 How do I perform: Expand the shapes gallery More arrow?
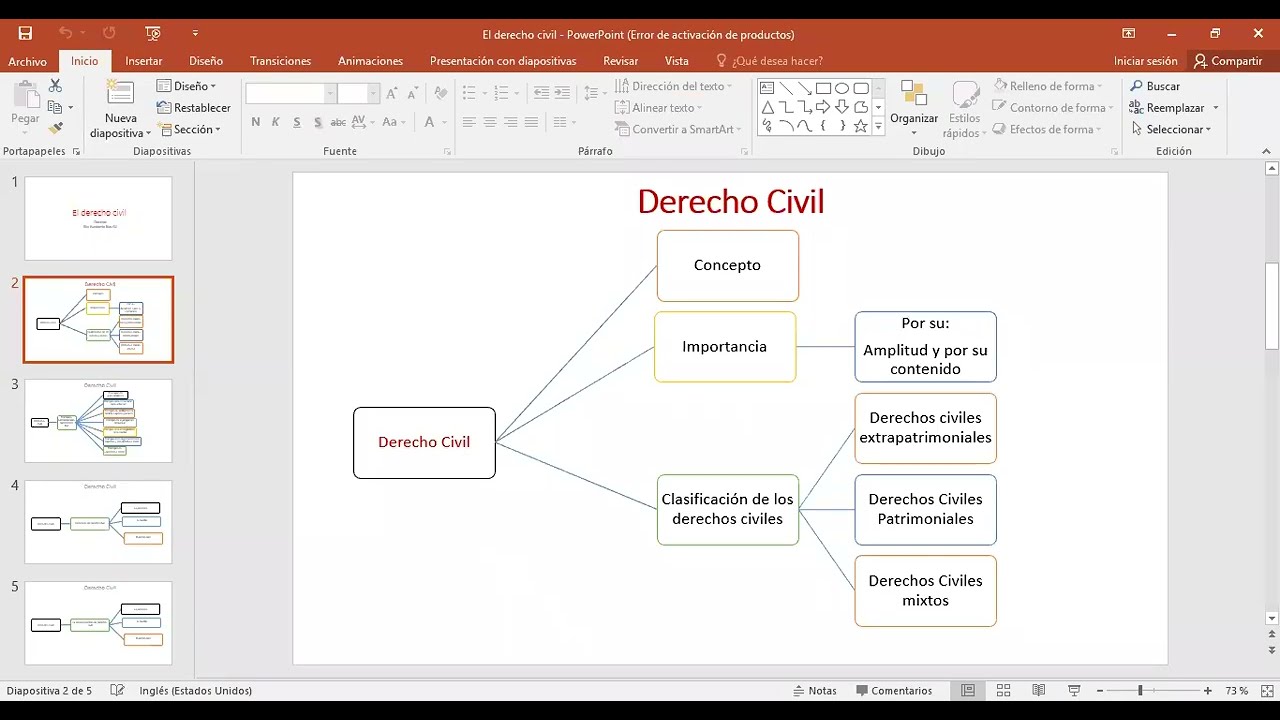click(x=878, y=127)
